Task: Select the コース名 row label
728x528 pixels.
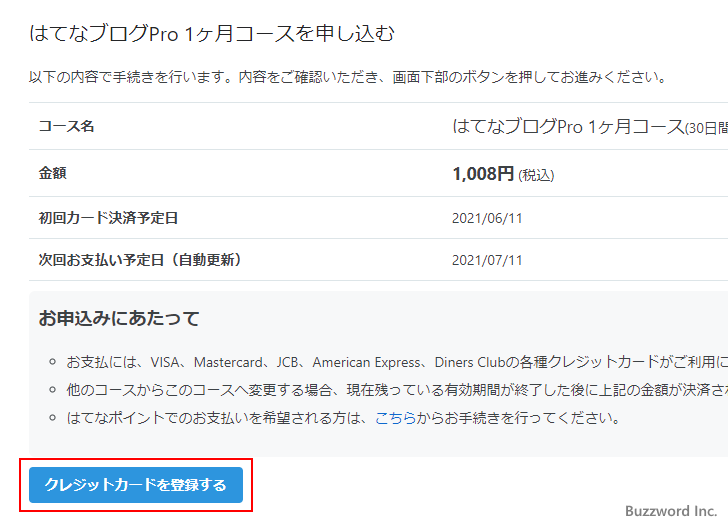Action: 66,126
